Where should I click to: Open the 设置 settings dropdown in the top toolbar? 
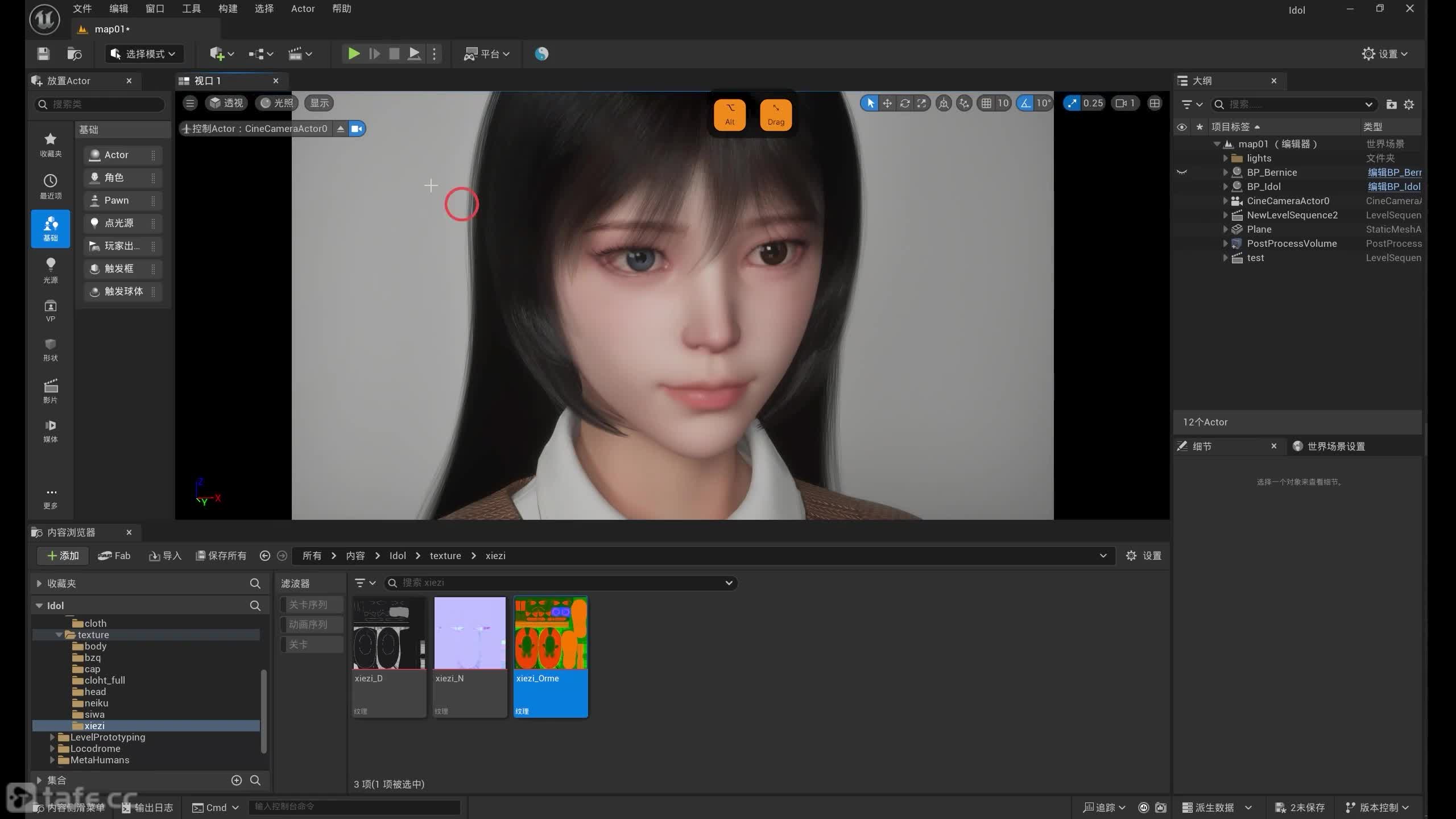tap(1385, 53)
